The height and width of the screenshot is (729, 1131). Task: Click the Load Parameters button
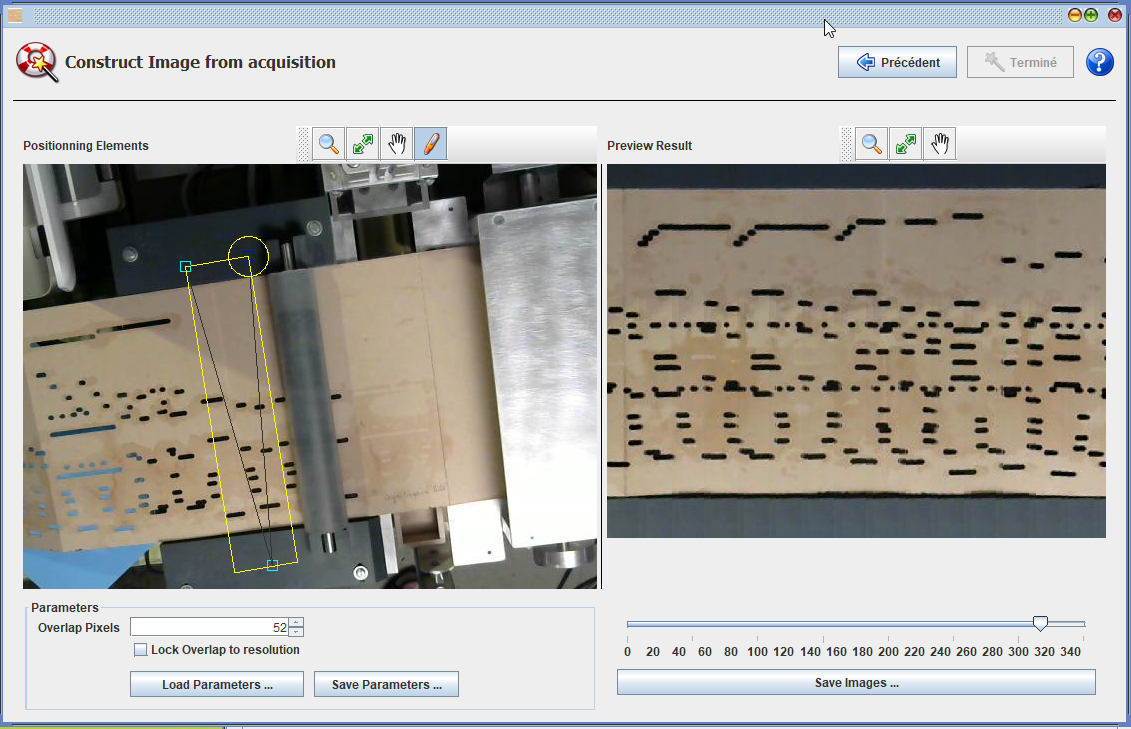pyautogui.click(x=217, y=685)
